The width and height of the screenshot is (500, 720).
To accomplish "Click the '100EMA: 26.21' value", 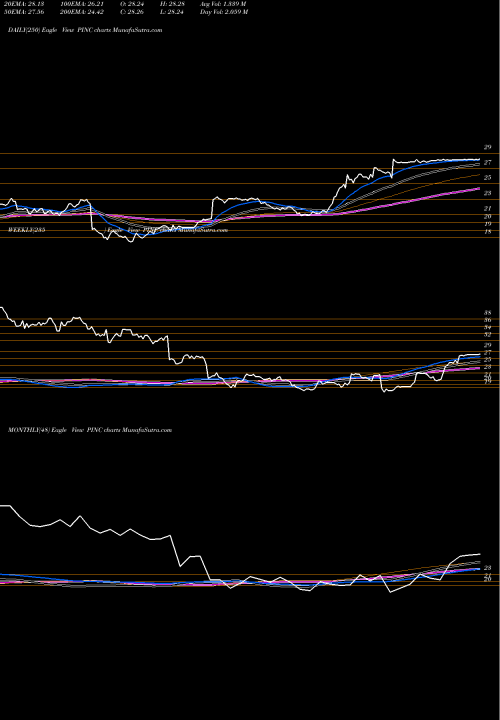I will (81, 4).
